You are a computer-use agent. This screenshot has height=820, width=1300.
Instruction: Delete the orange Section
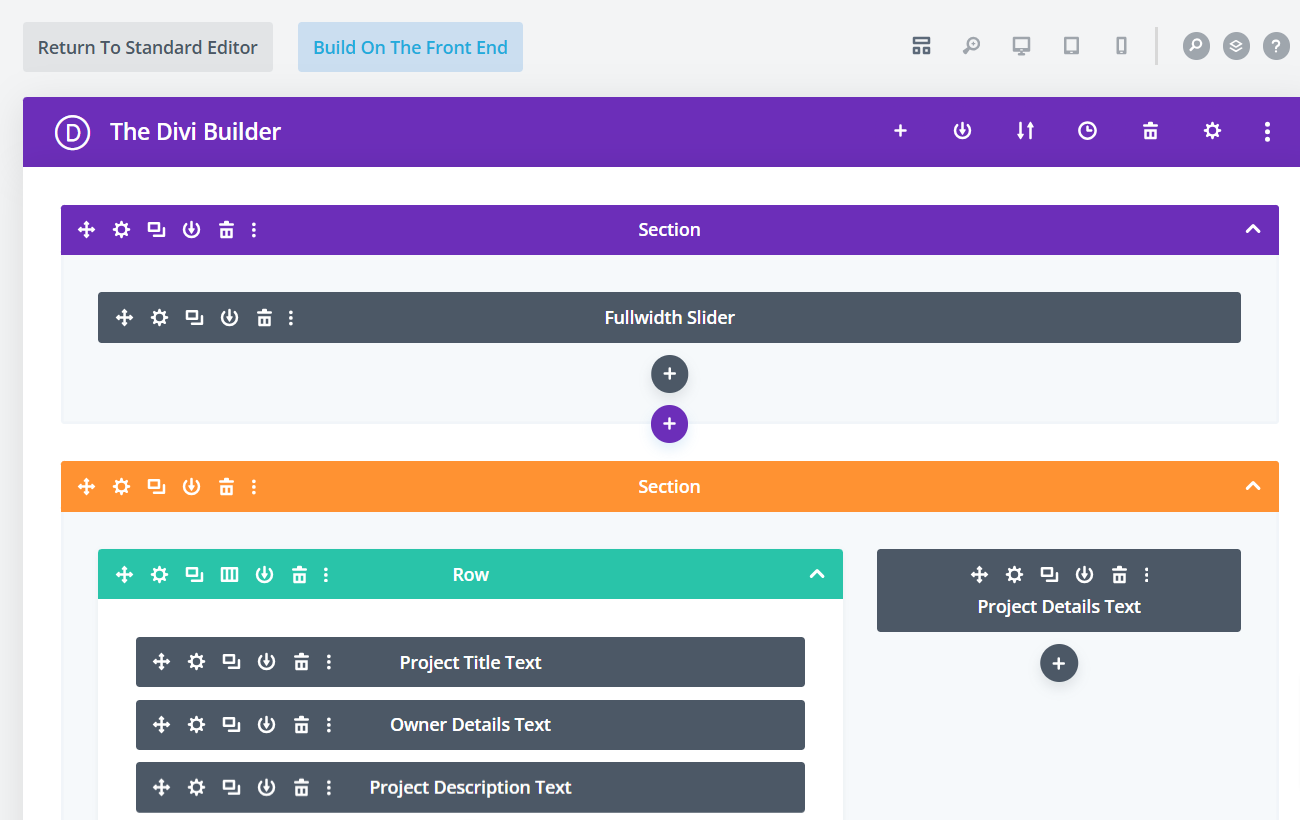click(x=226, y=487)
